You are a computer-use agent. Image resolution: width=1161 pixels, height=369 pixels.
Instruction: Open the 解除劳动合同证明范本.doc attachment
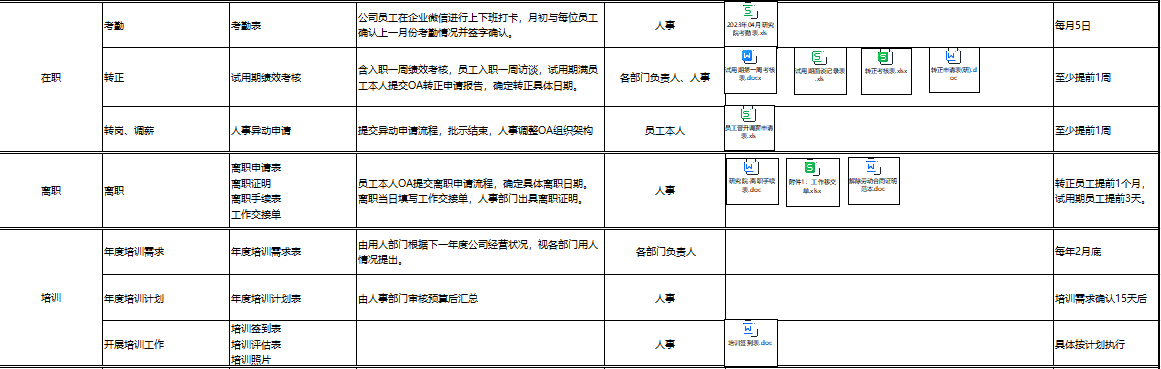tap(874, 181)
